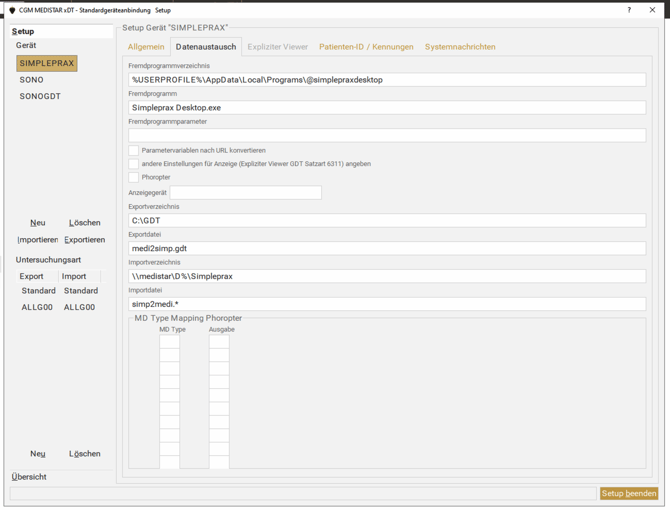Click Löschen button under Untersuchungsart
The image size is (670, 510).
[85, 454]
